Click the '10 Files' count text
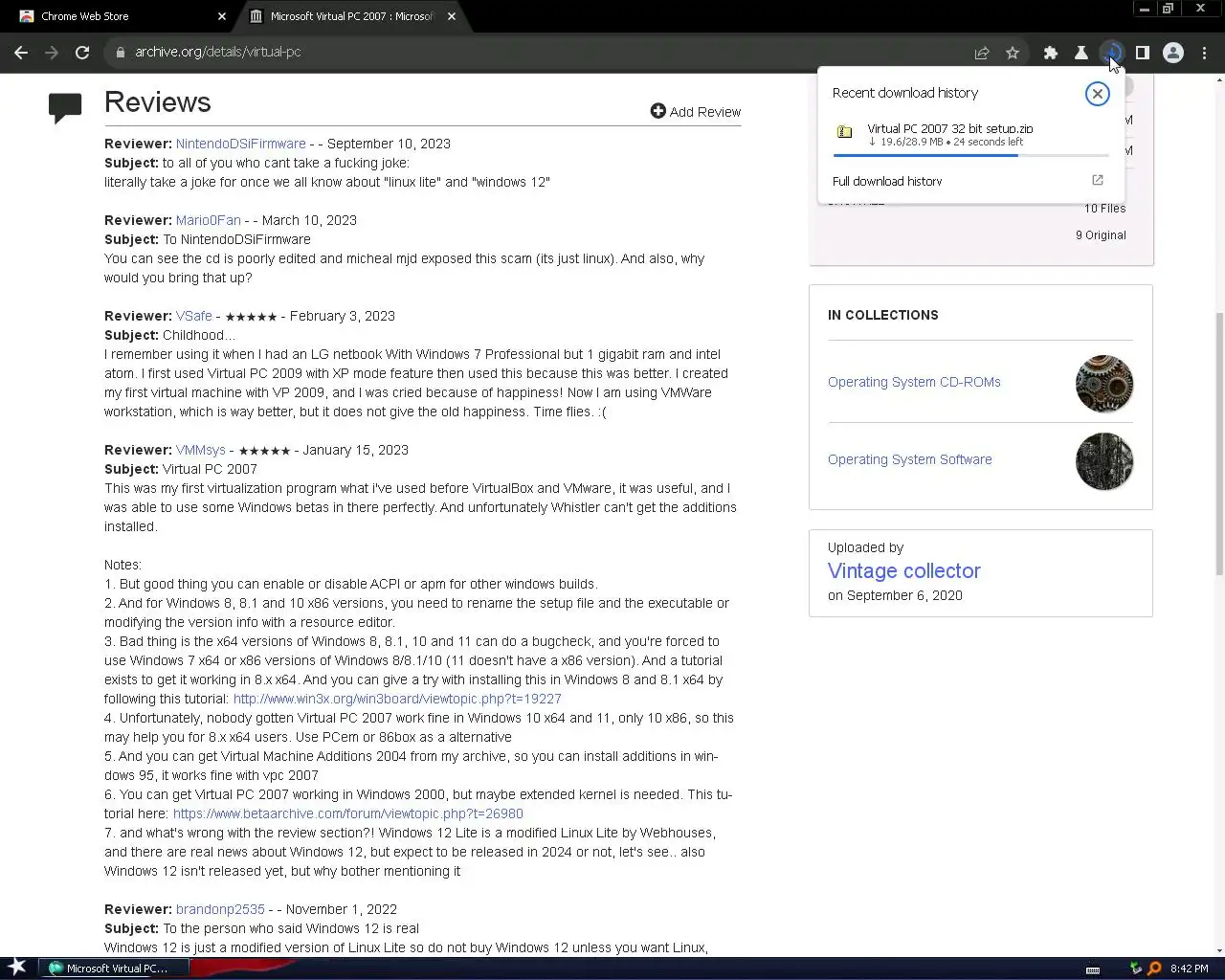 [1104, 208]
